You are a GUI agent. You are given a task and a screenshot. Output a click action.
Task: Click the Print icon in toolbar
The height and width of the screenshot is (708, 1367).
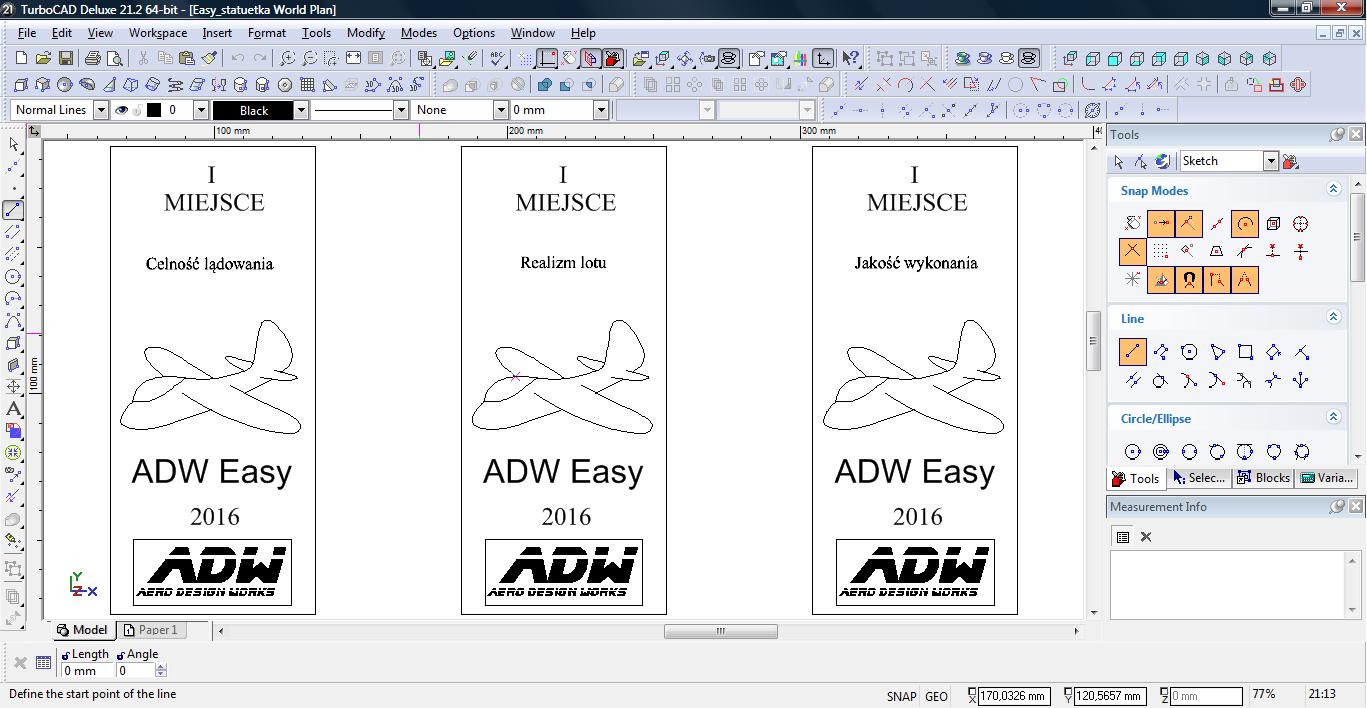91,59
